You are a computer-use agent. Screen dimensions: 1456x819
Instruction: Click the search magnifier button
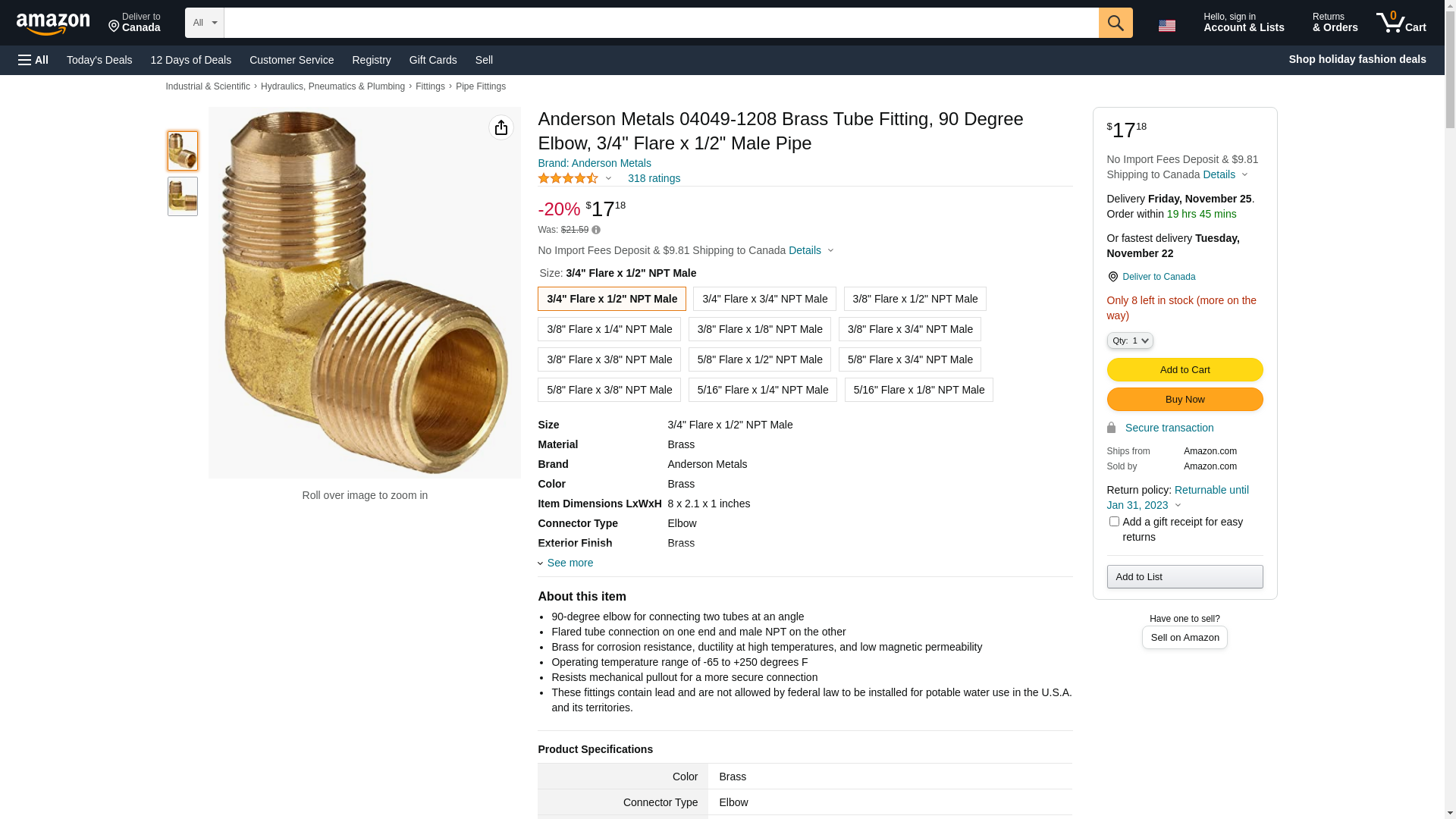1115,23
